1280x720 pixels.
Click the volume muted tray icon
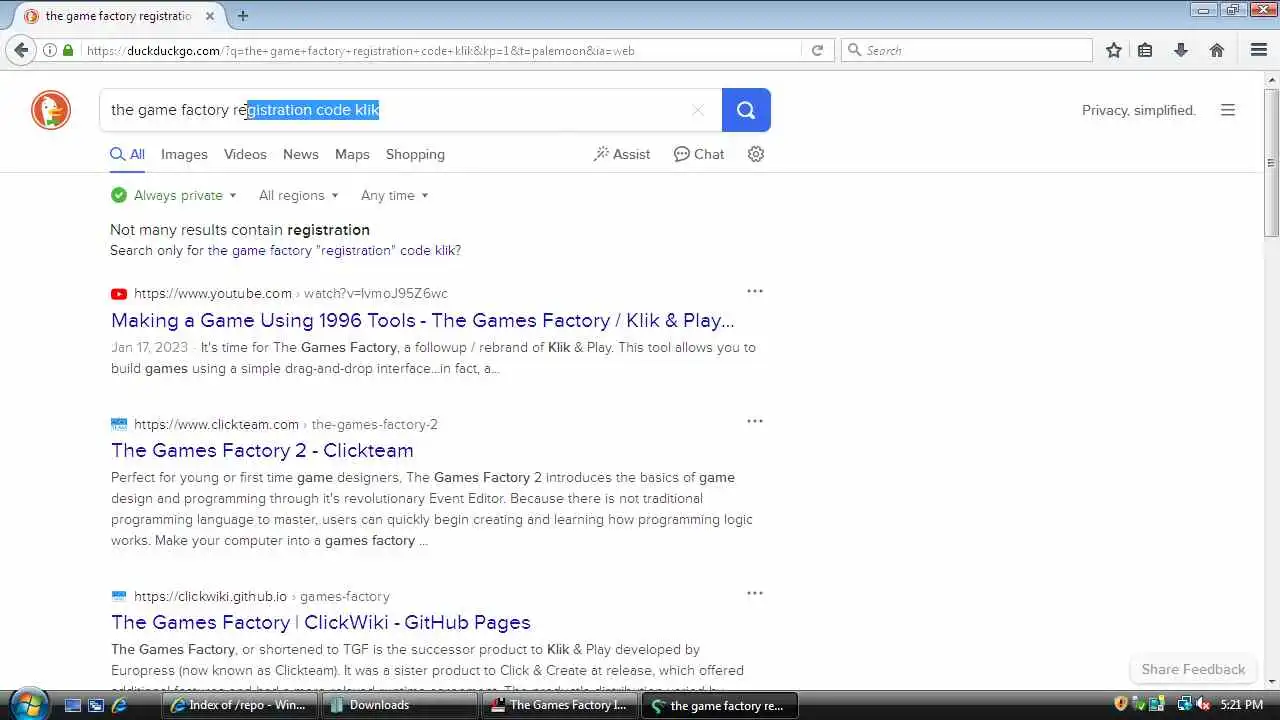tap(1203, 705)
